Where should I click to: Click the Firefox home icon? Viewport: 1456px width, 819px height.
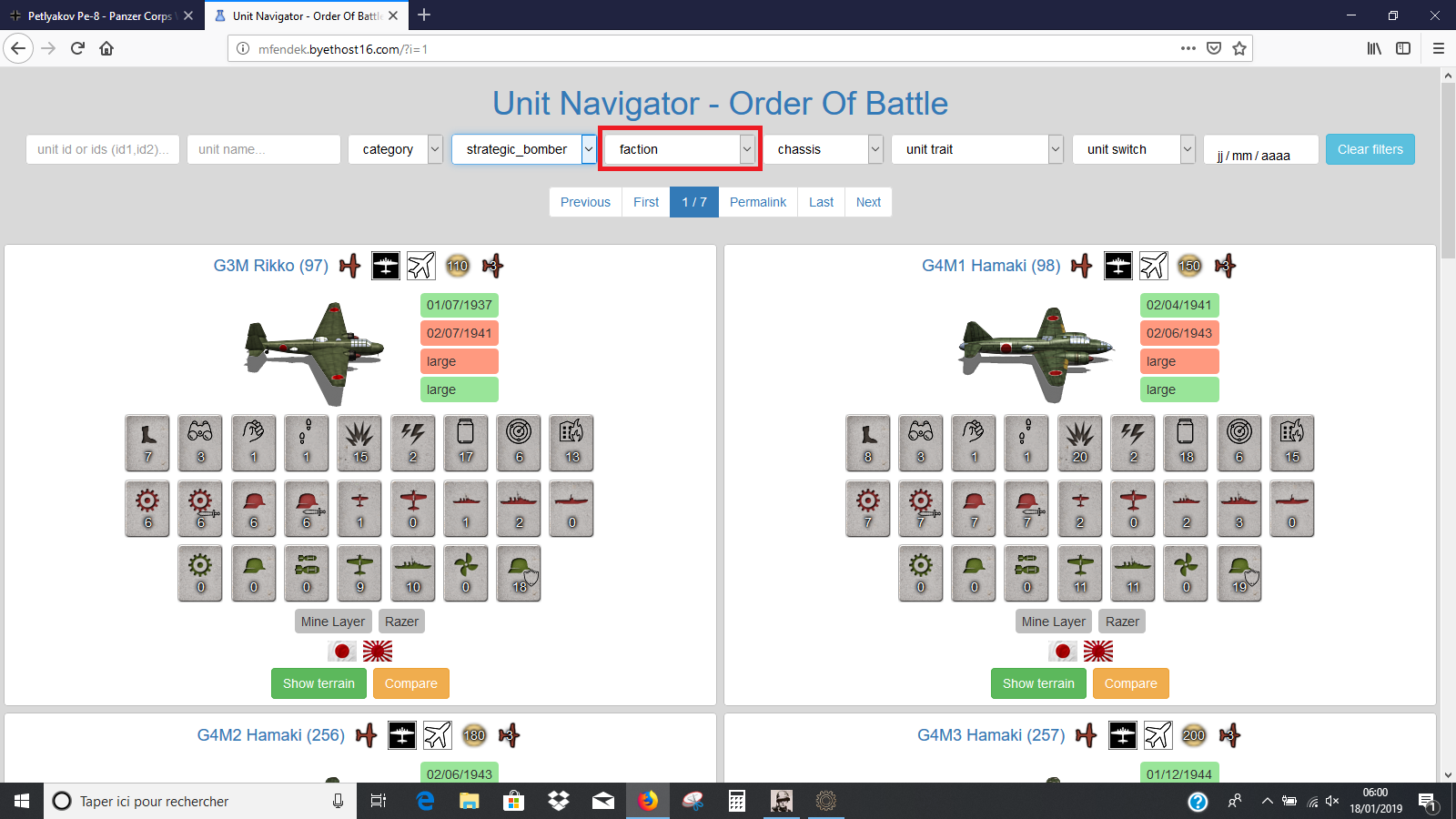(x=106, y=48)
